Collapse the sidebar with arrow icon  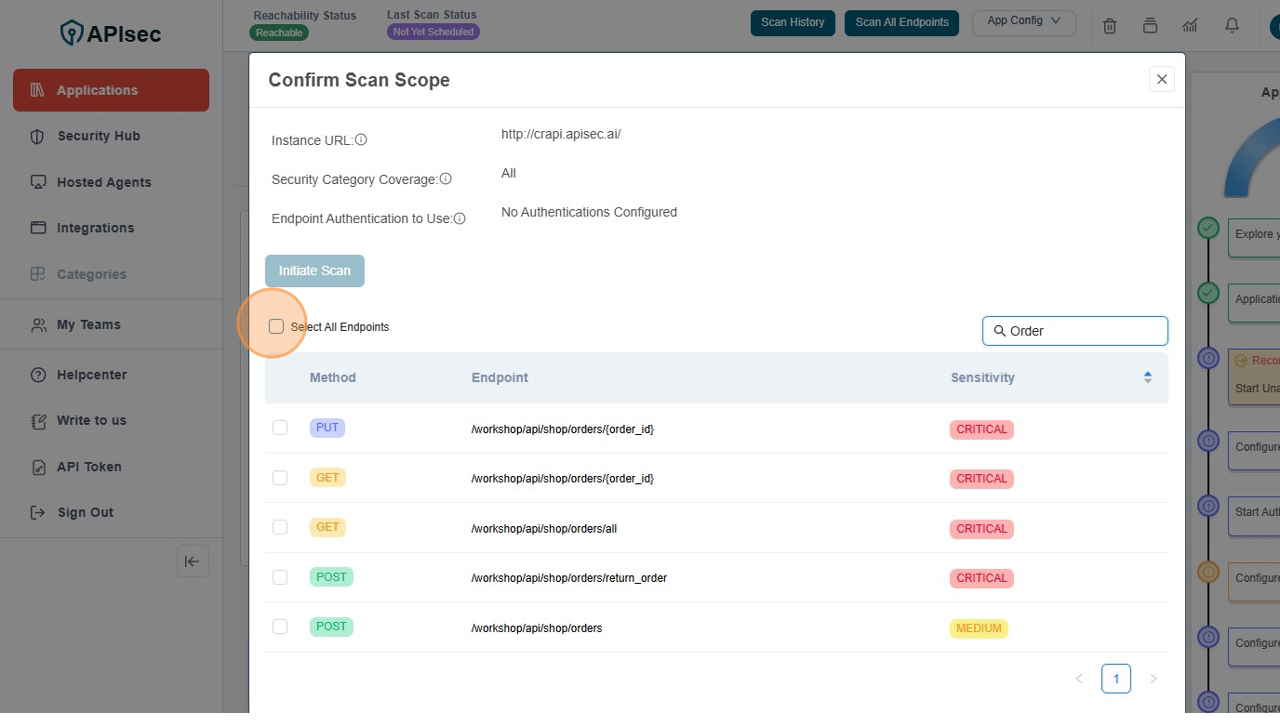coord(192,561)
